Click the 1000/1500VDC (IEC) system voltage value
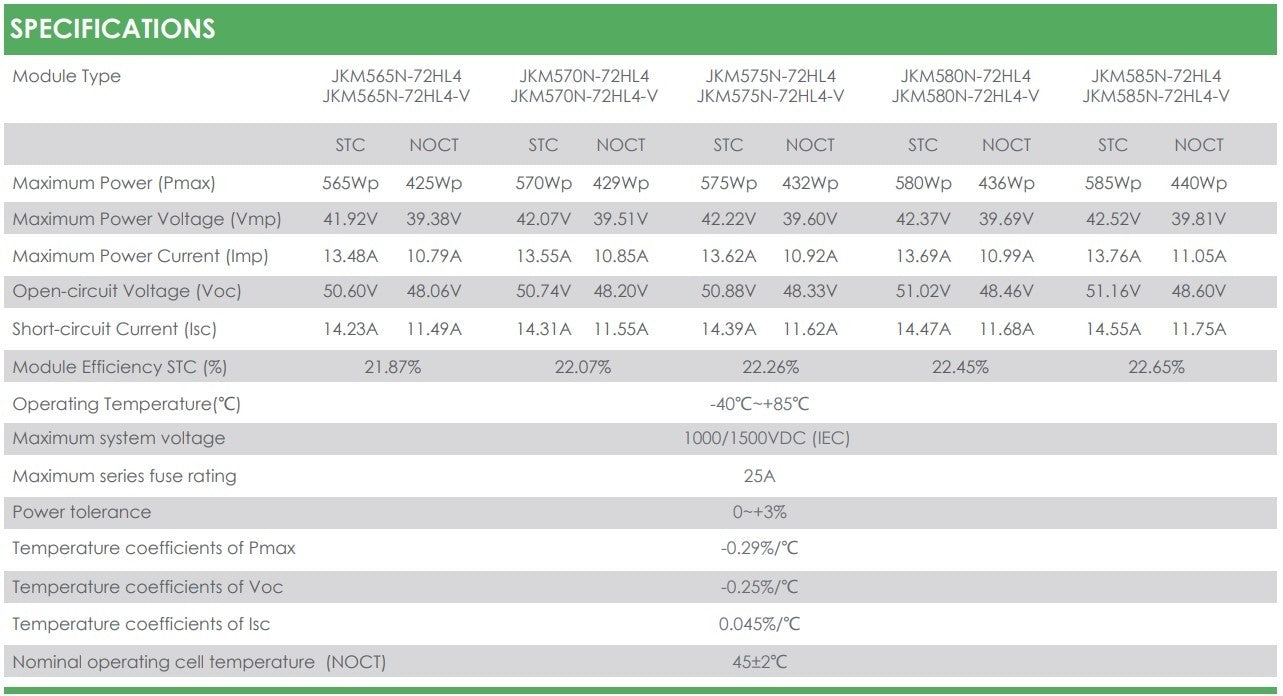This screenshot has height=696, width=1283. pyautogui.click(x=767, y=438)
